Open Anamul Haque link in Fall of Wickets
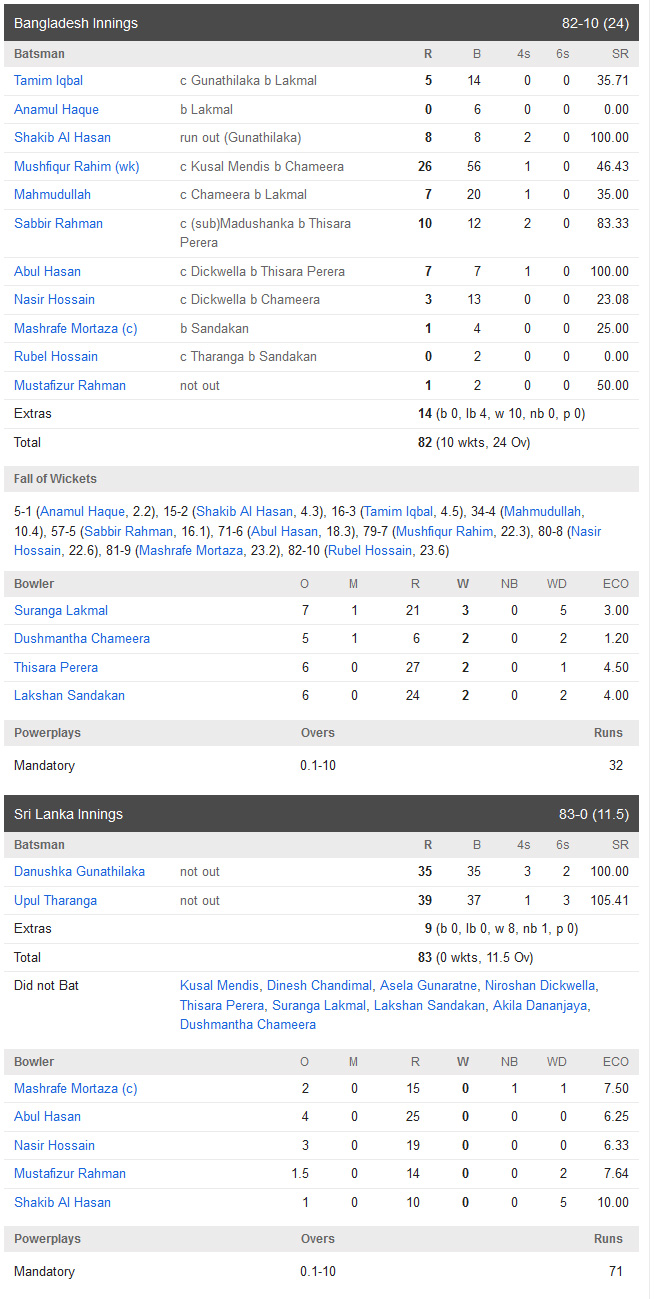The width and height of the screenshot is (656, 1299). [x=82, y=511]
